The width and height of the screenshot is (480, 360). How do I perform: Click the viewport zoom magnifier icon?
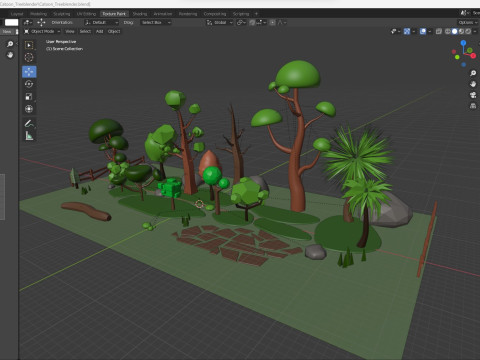pyautogui.click(x=473, y=73)
